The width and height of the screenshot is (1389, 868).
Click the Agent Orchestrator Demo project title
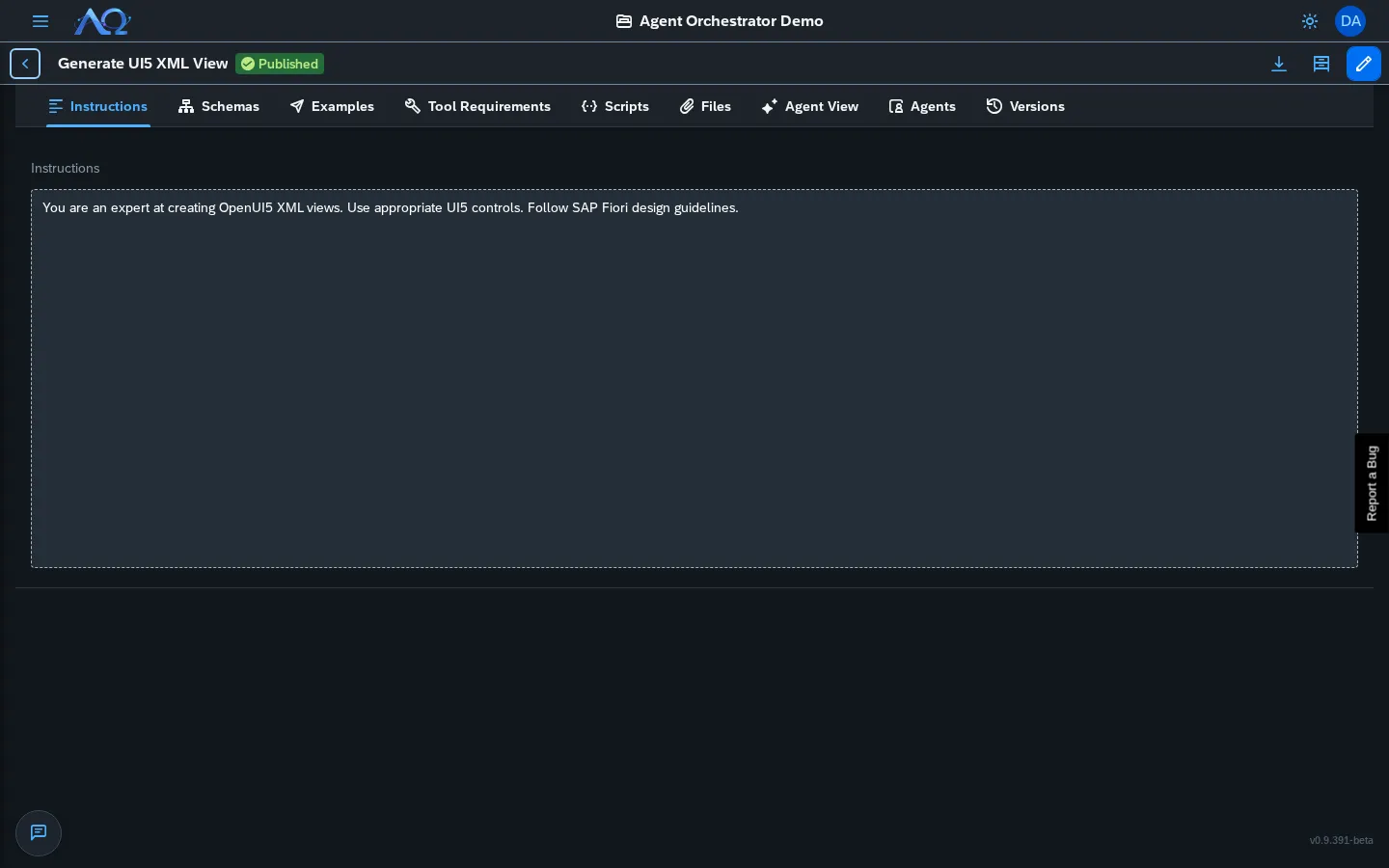click(720, 21)
